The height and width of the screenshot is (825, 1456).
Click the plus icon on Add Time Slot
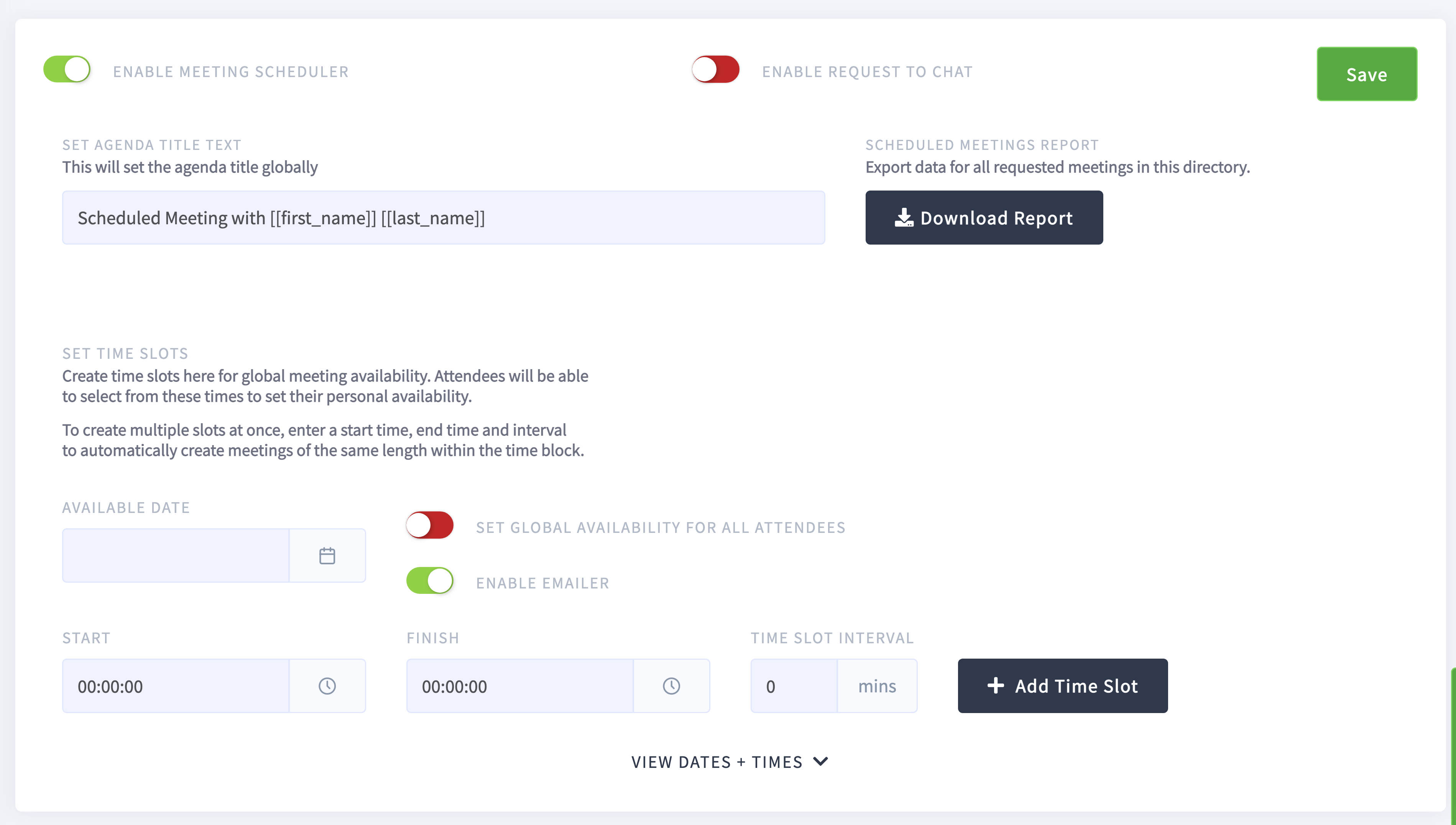coord(996,685)
